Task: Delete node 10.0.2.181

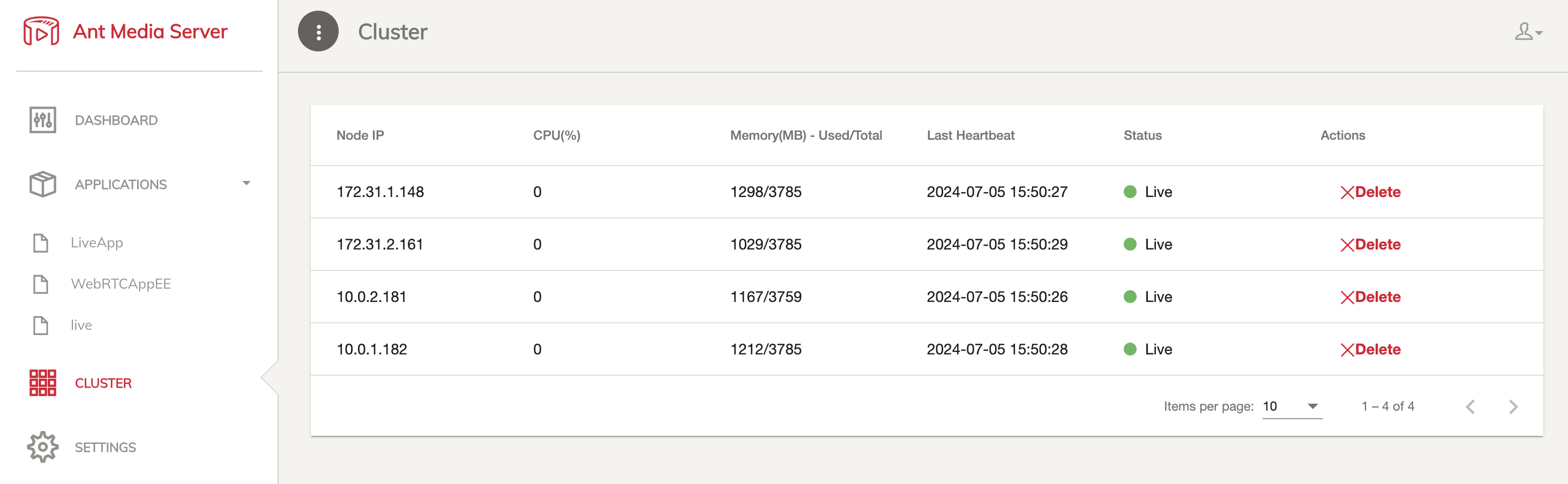Action: [x=1370, y=297]
